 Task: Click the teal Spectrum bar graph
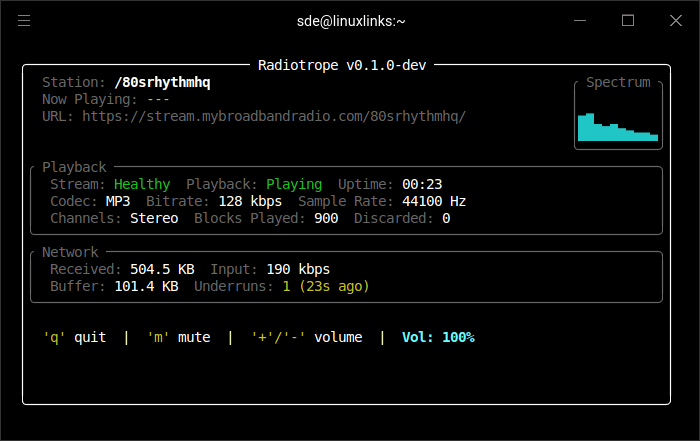(618, 127)
